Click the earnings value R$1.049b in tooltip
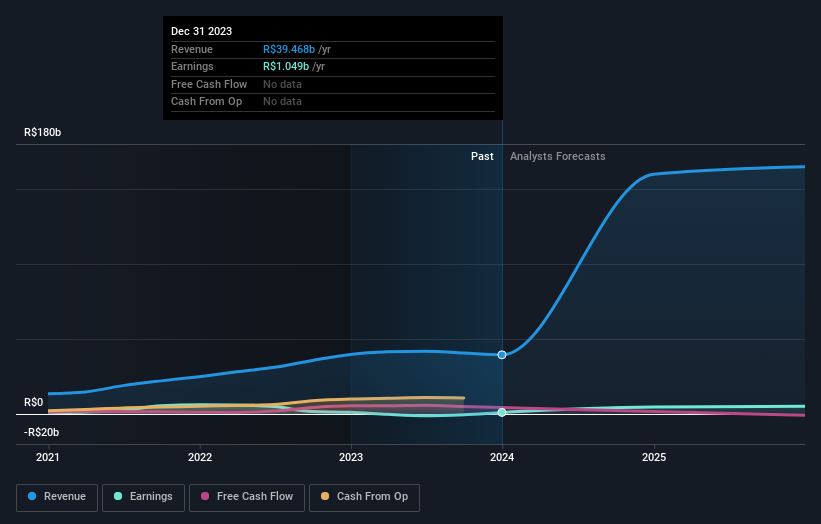Screen dimensions: 821x524 click(x=286, y=66)
